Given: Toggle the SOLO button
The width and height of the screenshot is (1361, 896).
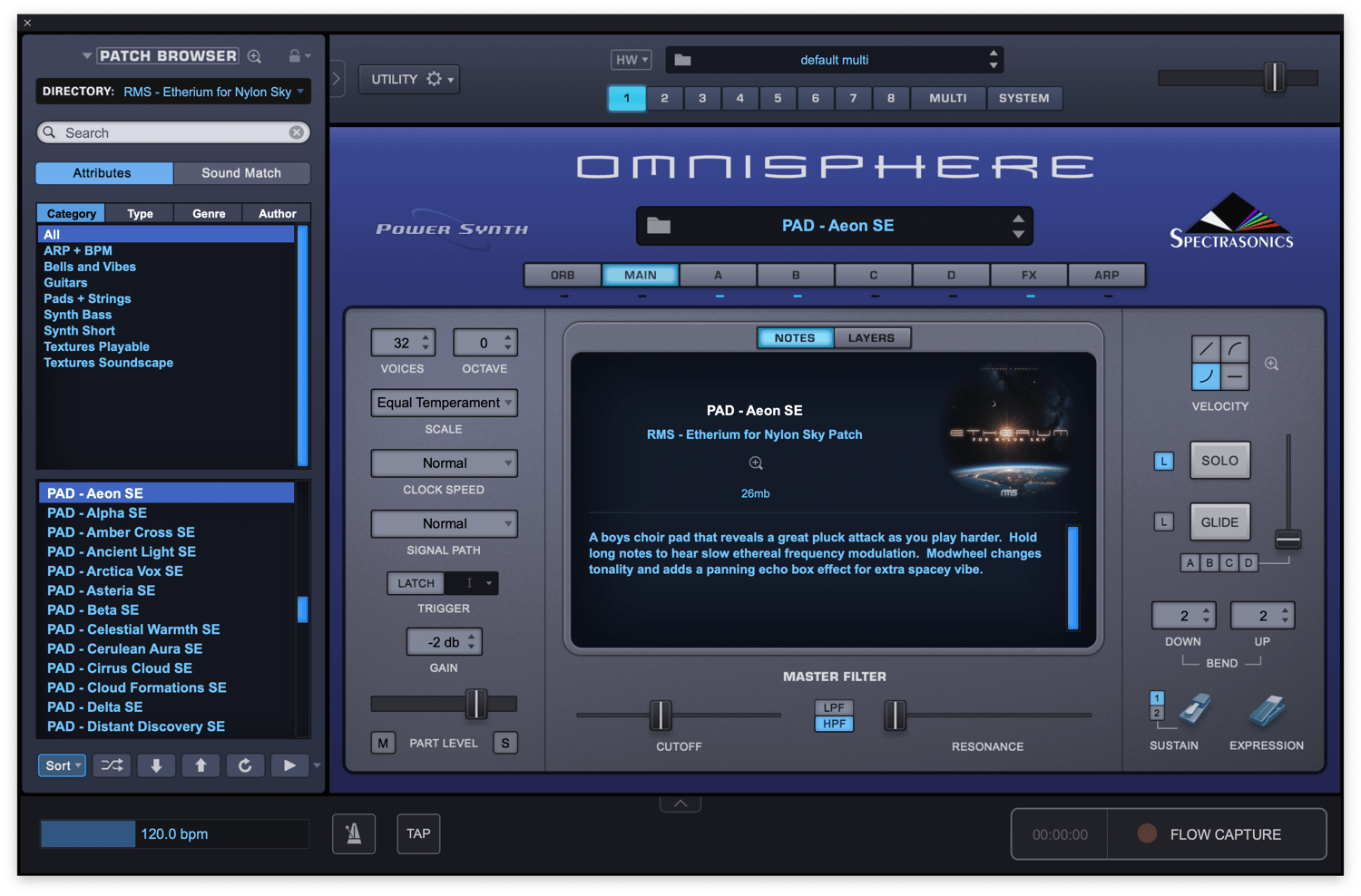Looking at the screenshot, I should coord(1219,461).
